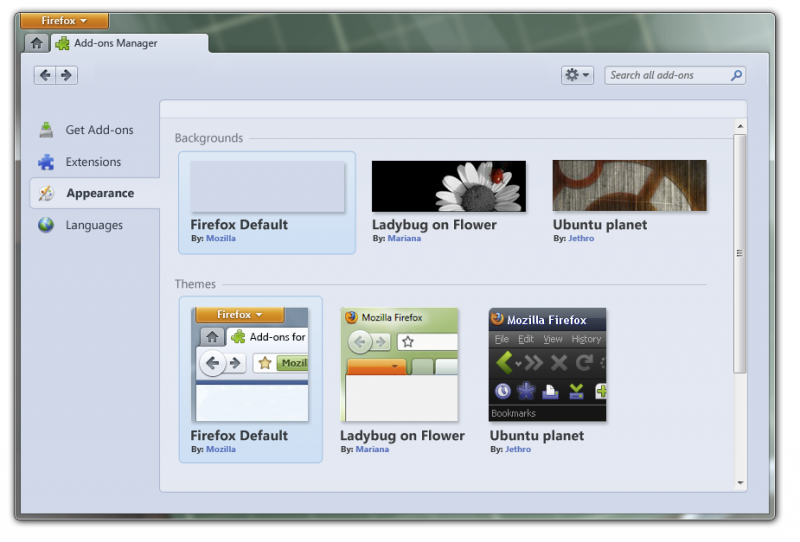
Task: Open Jethro author link under Themes
Action: coord(518,450)
